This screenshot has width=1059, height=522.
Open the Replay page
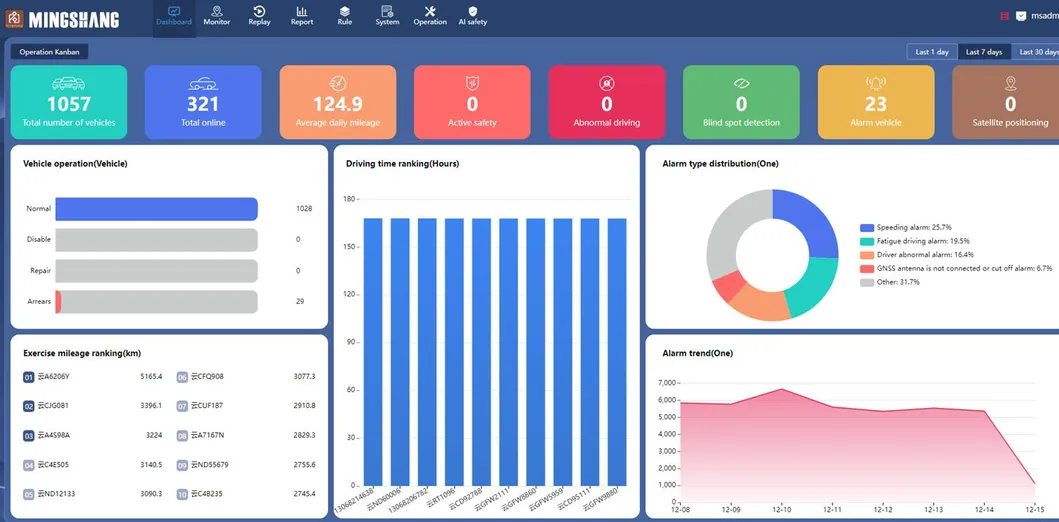coord(259,15)
